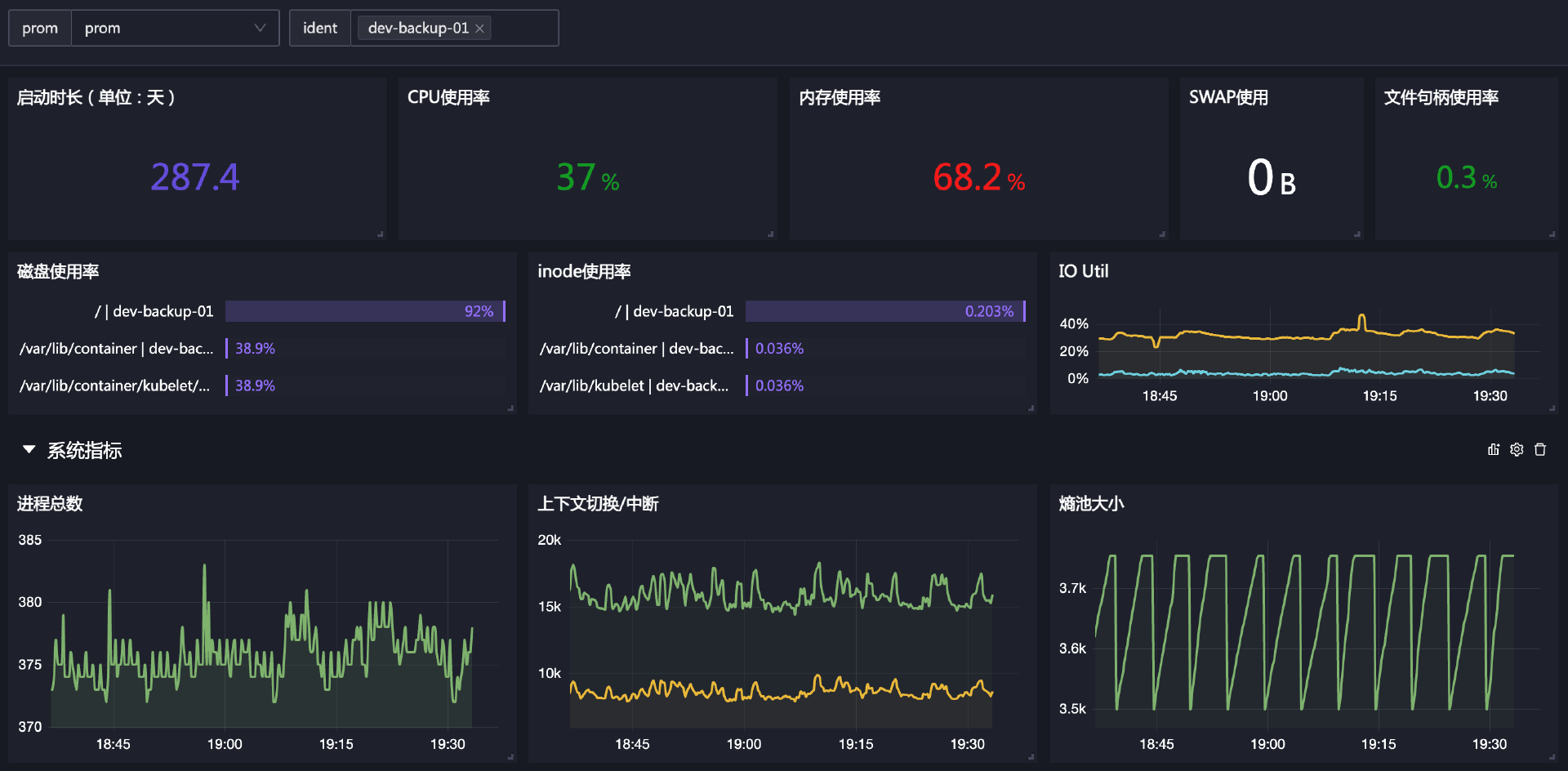This screenshot has width=1568, height=771.
Task: Click the ident variable label
Action: pyautogui.click(x=320, y=28)
